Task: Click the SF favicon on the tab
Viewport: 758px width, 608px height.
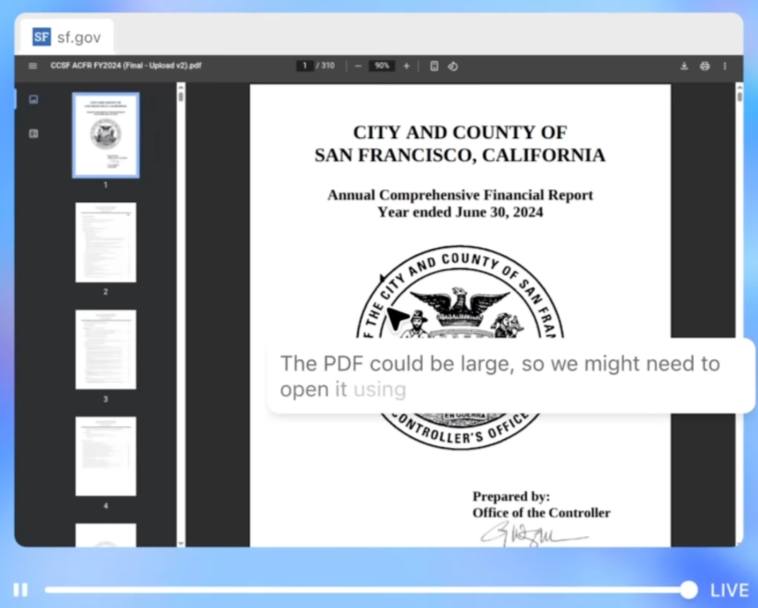Action: (42, 37)
